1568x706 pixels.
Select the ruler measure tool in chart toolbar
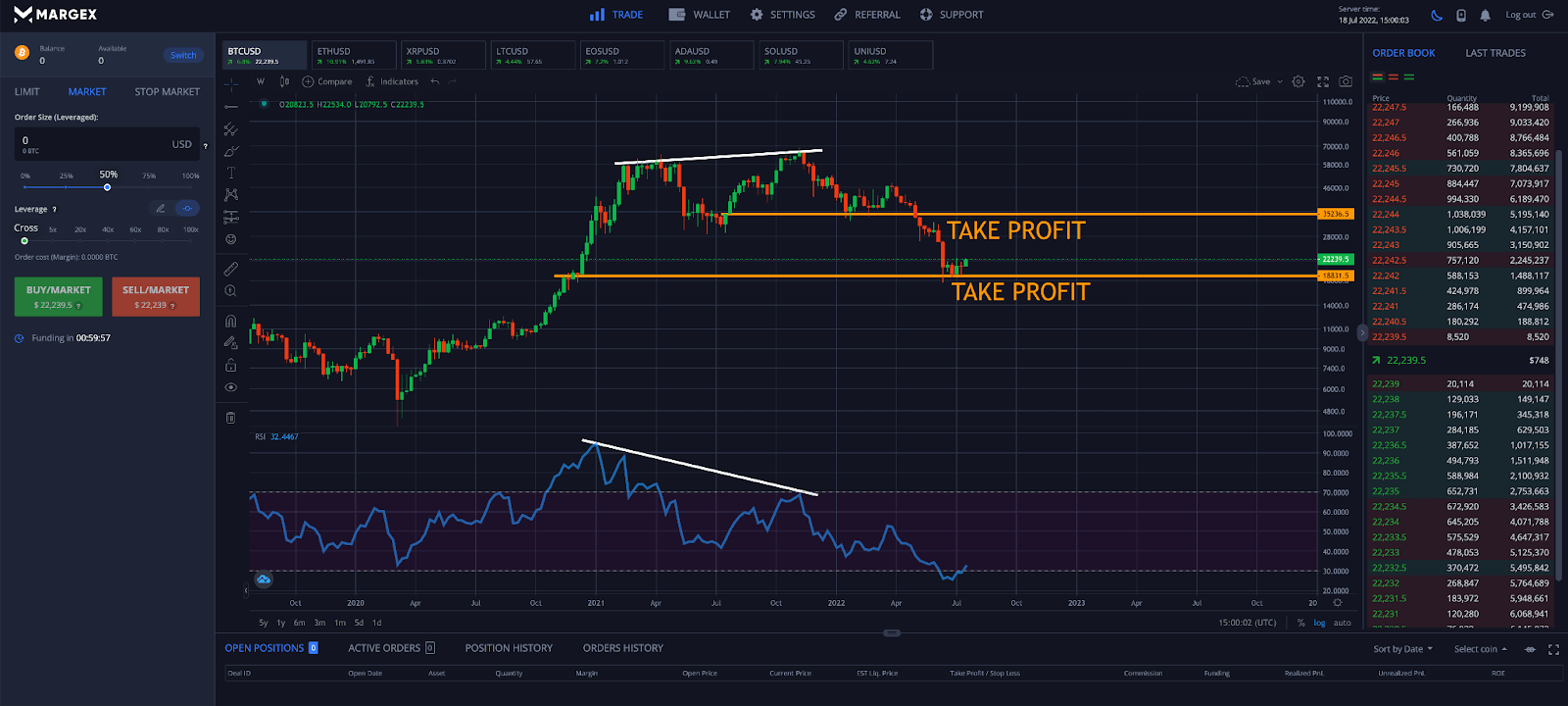pos(231,269)
